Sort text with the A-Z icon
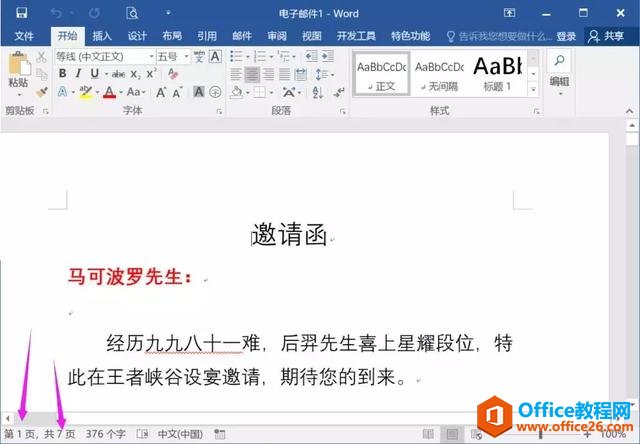Image resolution: width=640 pixels, height=444 pixels. click(x=318, y=92)
